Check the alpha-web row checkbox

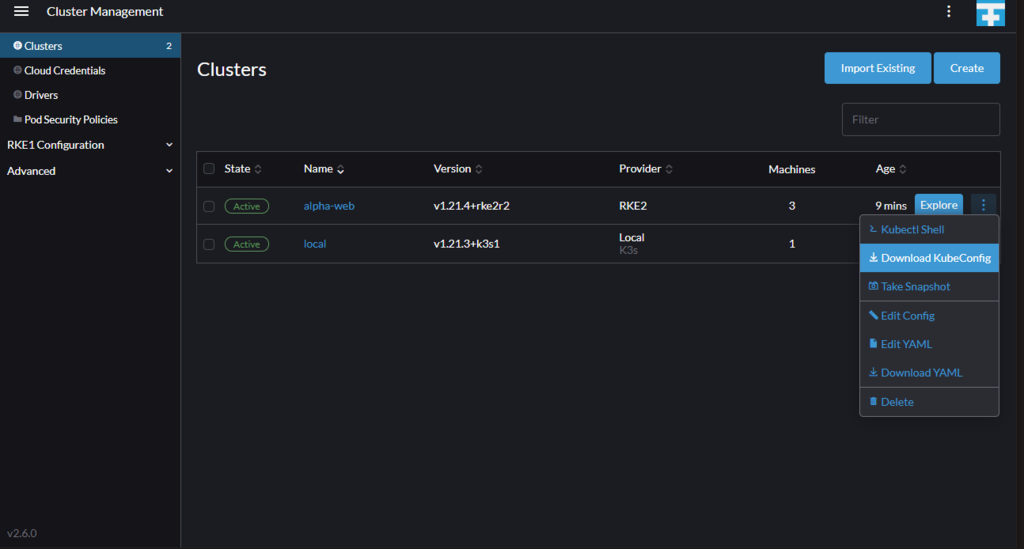[x=209, y=206]
